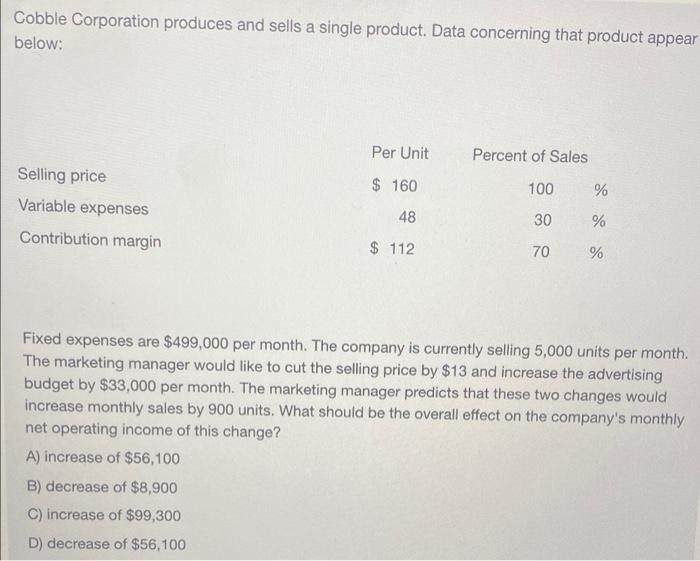The image size is (700, 561).
Task: Click the Percent of Sales column header
Action: pyautogui.click(x=530, y=156)
